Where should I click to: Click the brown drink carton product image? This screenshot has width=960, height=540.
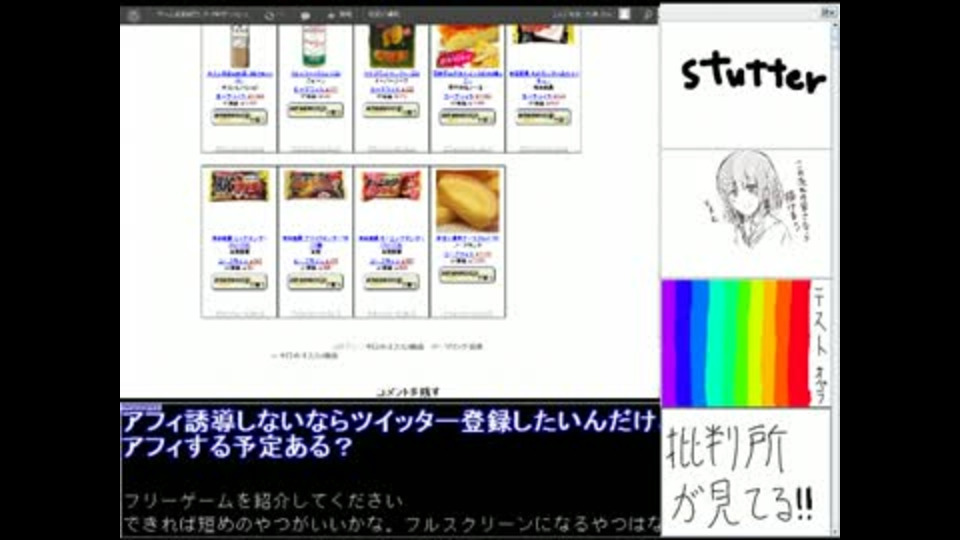[x=239, y=47]
